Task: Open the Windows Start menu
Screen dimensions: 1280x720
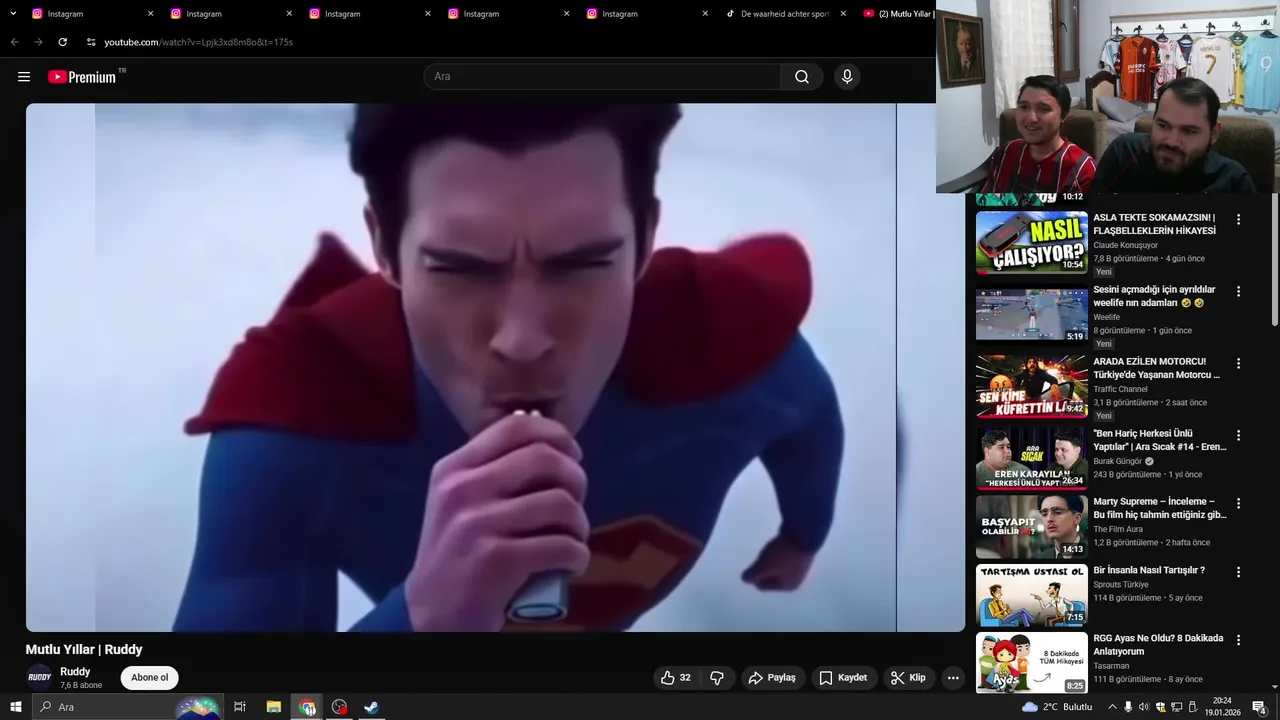Action: tap(16, 707)
